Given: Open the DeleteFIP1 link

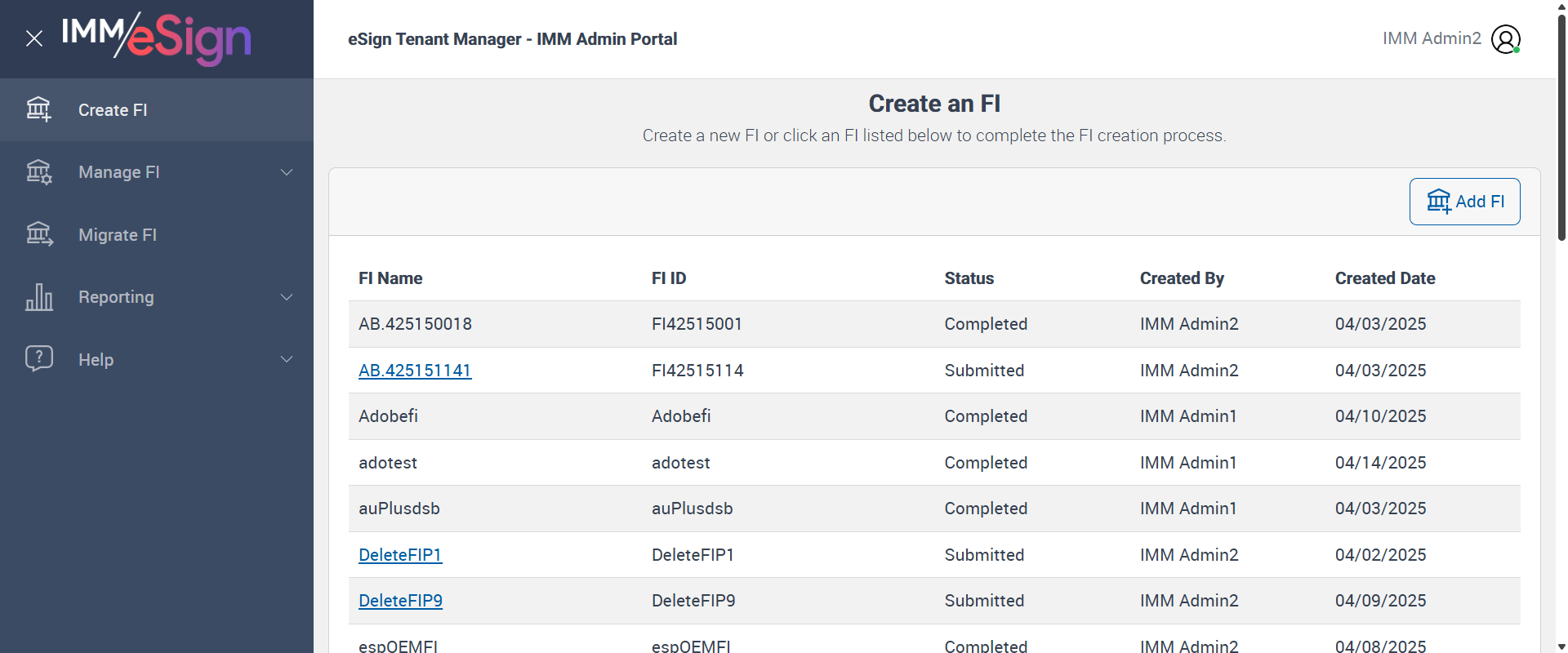Looking at the screenshot, I should (400, 555).
